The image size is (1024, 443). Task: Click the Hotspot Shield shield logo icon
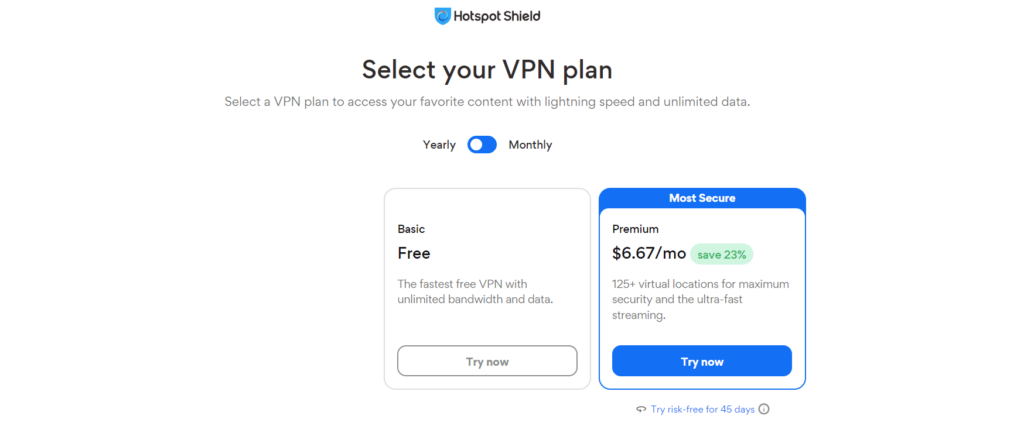[x=443, y=16]
